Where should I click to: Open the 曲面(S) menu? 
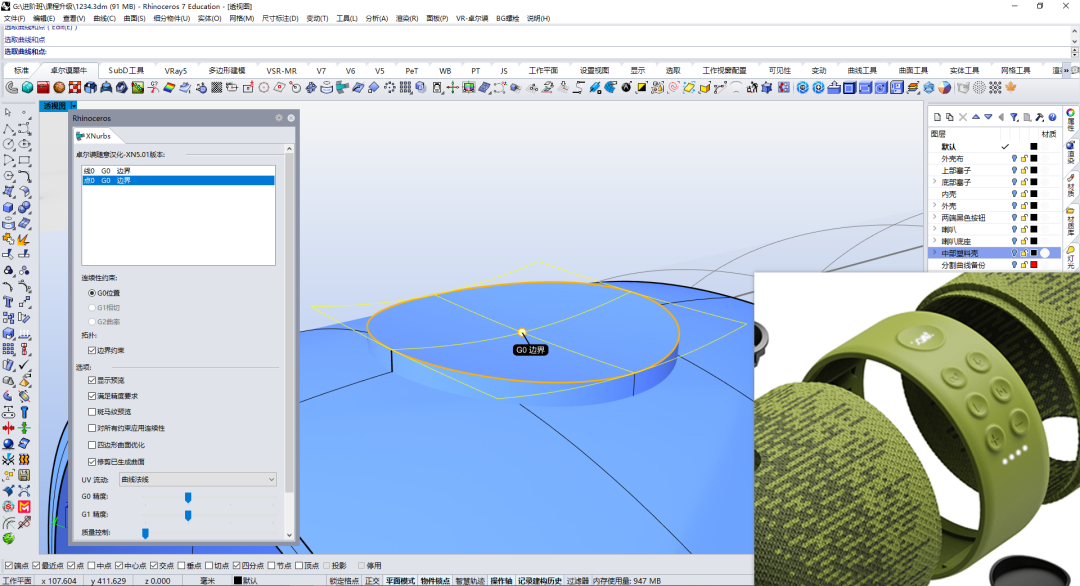[x=134, y=19]
